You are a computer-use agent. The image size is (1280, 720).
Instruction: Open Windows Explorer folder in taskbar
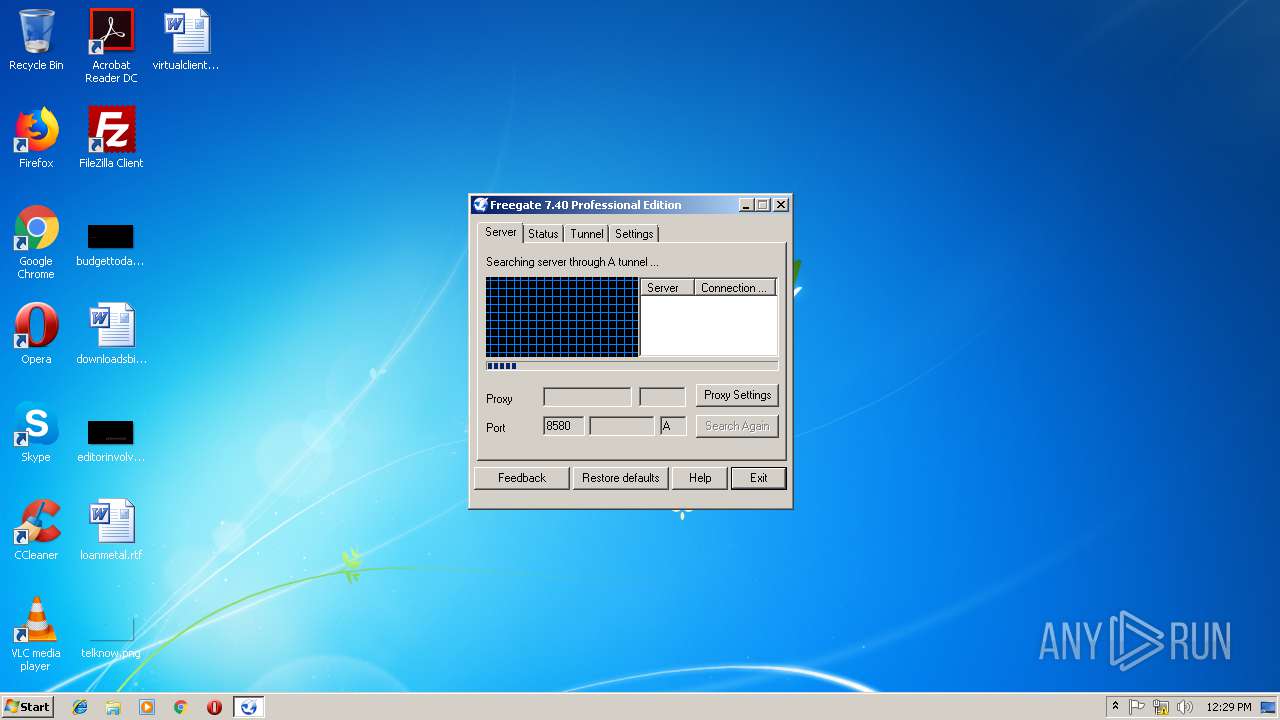tap(113, 707)
